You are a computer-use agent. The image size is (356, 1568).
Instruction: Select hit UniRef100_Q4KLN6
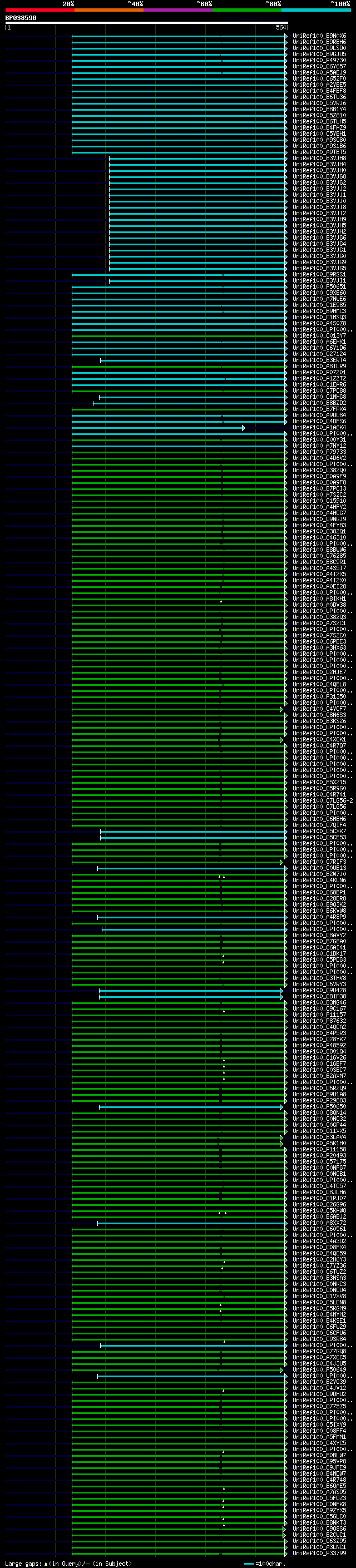tap(319, 880)
